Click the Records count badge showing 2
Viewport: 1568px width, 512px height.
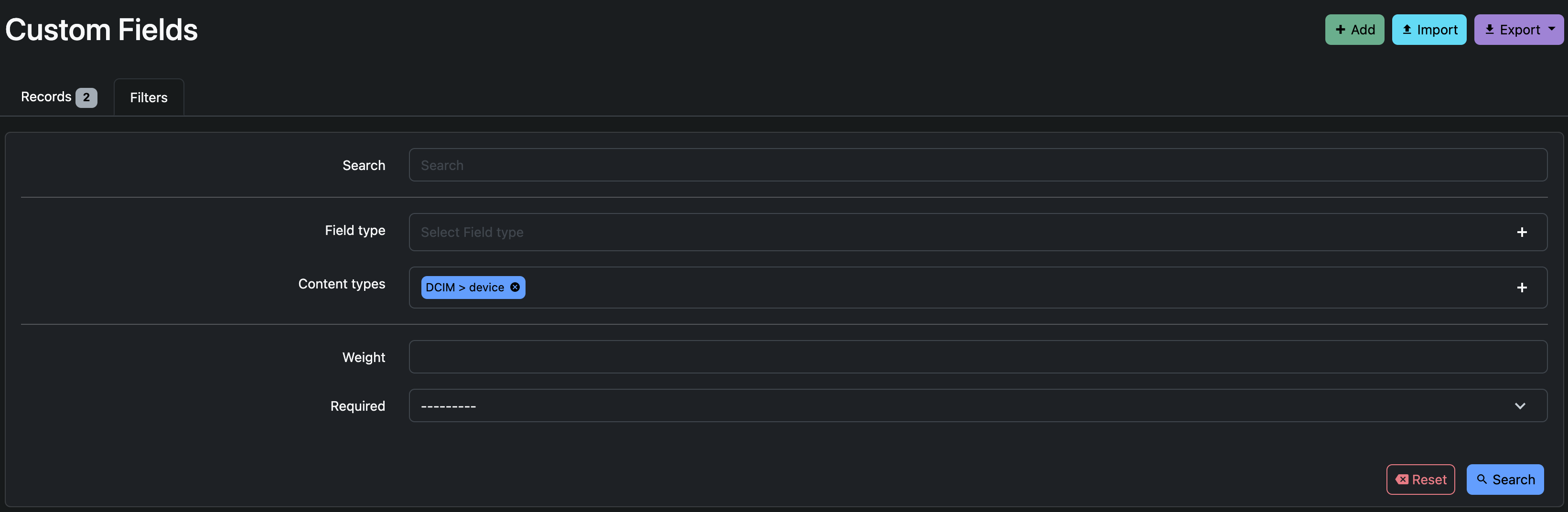click(x=86, y=96)
